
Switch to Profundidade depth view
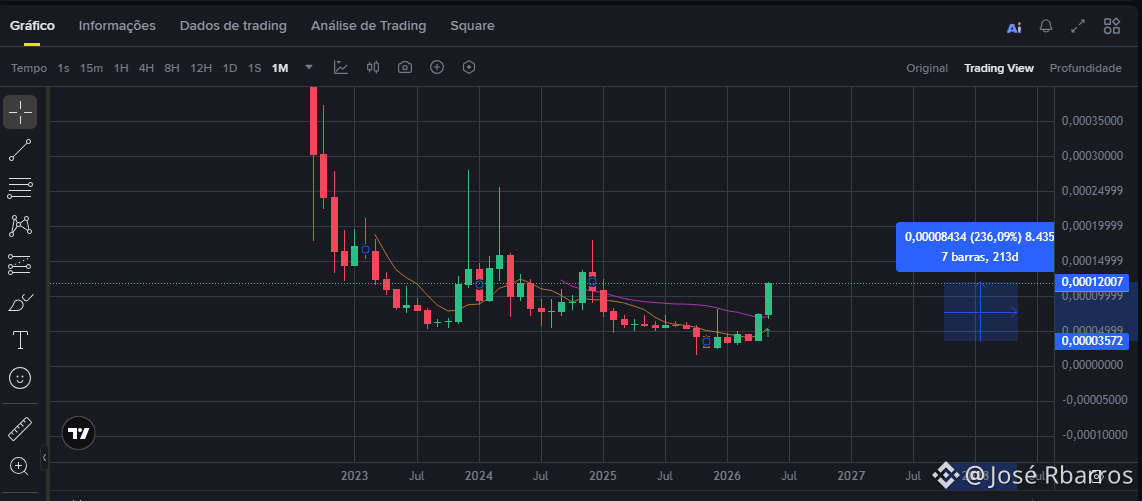1085,68
